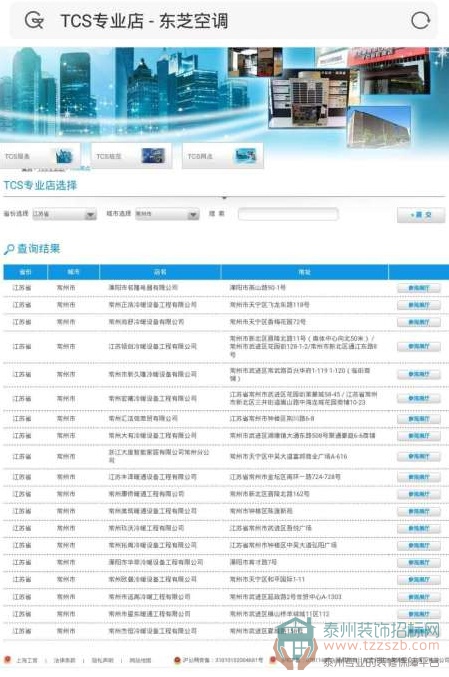The width and height of the screenshot is (449, 677).
Task: Open the legal terms footer link
Action: [x=64, y=660]
